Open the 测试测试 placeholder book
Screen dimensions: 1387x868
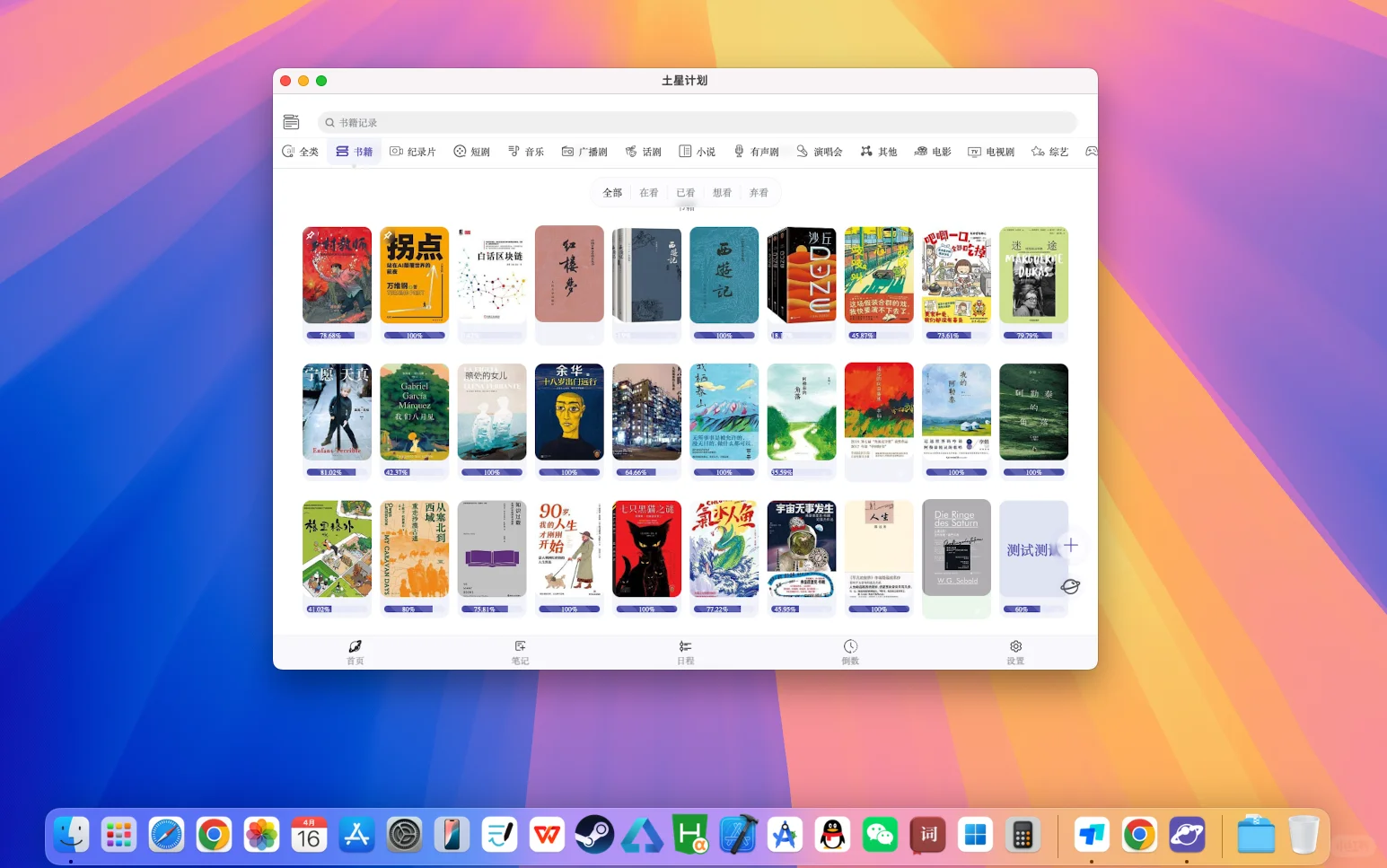tap(1034, 548)
